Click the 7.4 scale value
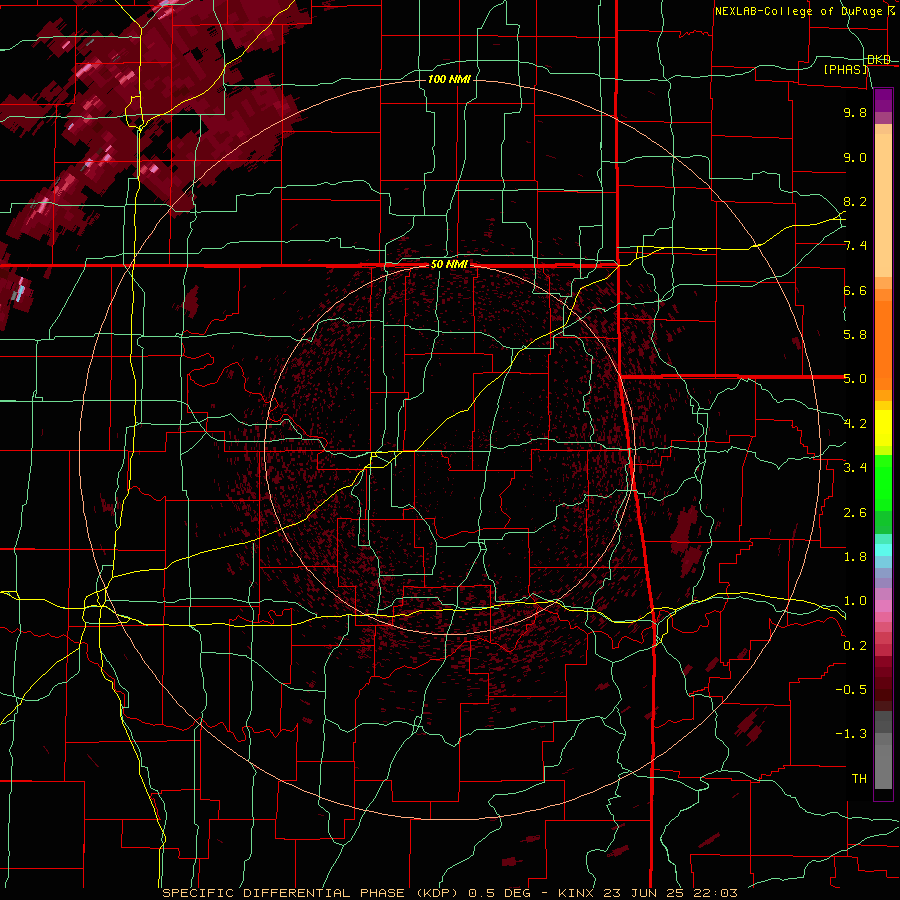This screenshot has width=900, height=900. point(855,246)
